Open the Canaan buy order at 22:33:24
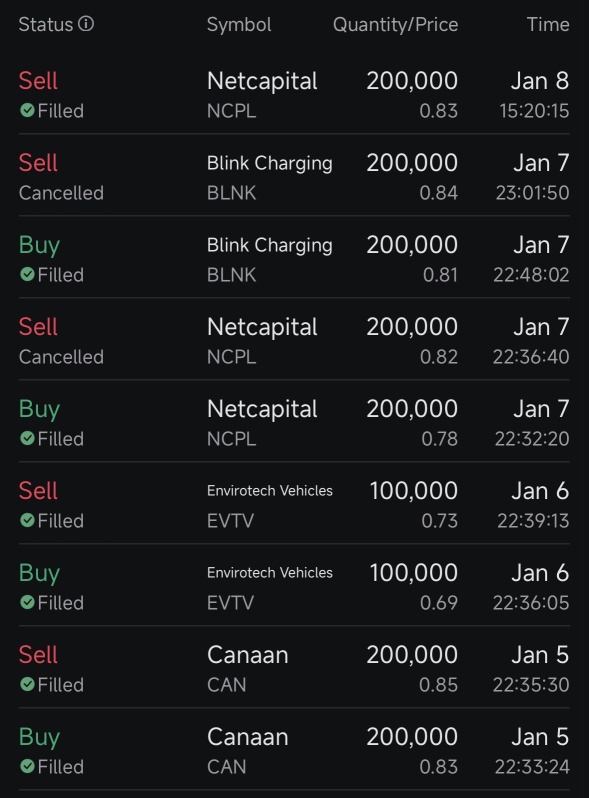 pyautogui.click(x=294, y=749)
